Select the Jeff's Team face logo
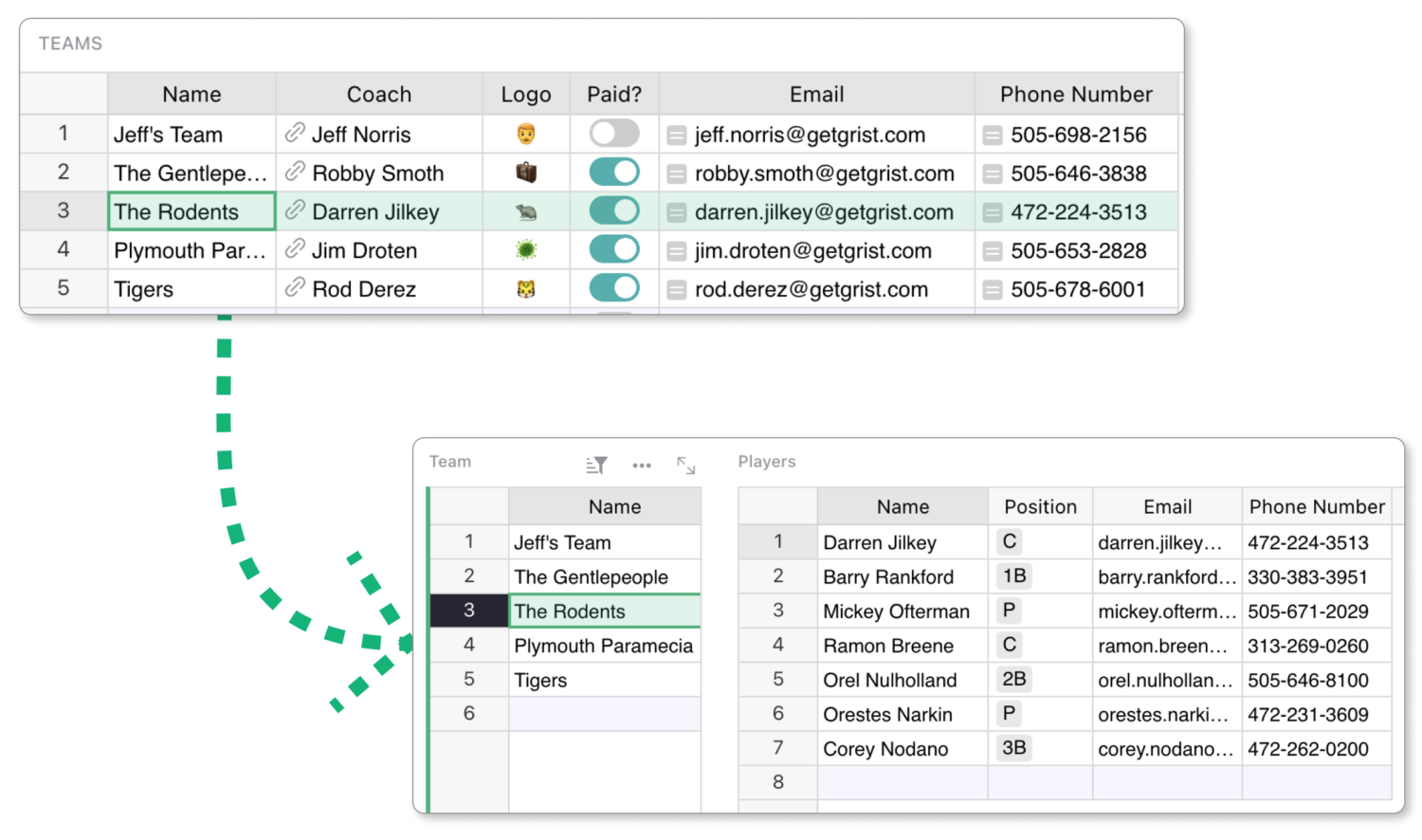Viewport: 1422px width, 840px height. (x=526, y=134)
